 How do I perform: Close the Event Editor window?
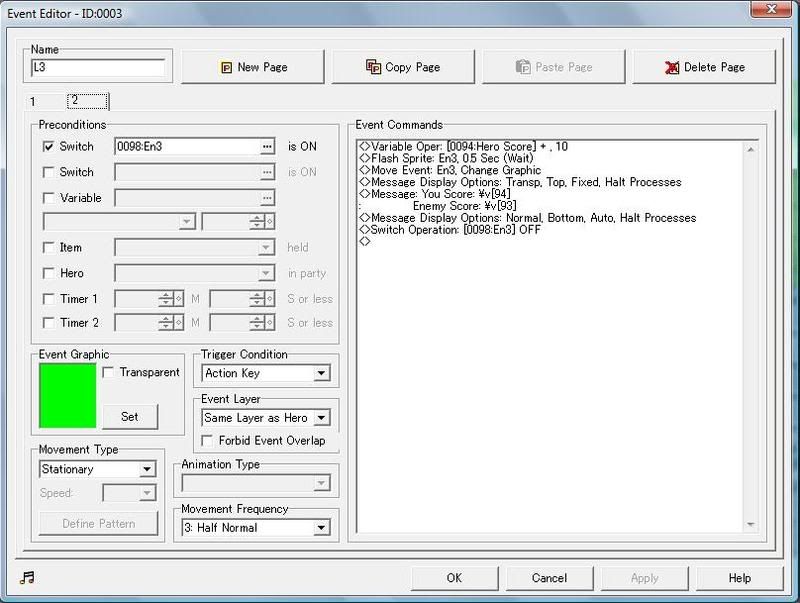point(772,9)
